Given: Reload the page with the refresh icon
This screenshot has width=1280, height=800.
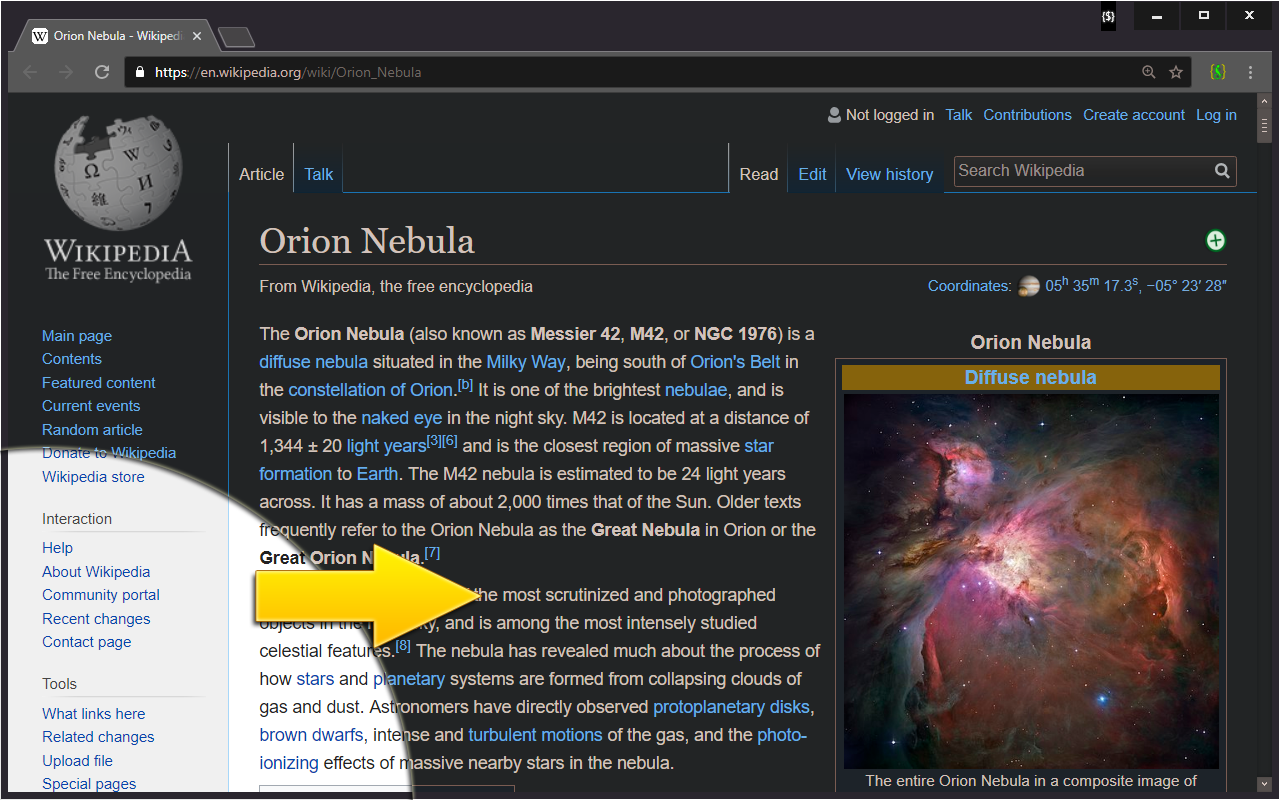Looking at the screenshot, I should pyautogui.click(x=102, y=72).
